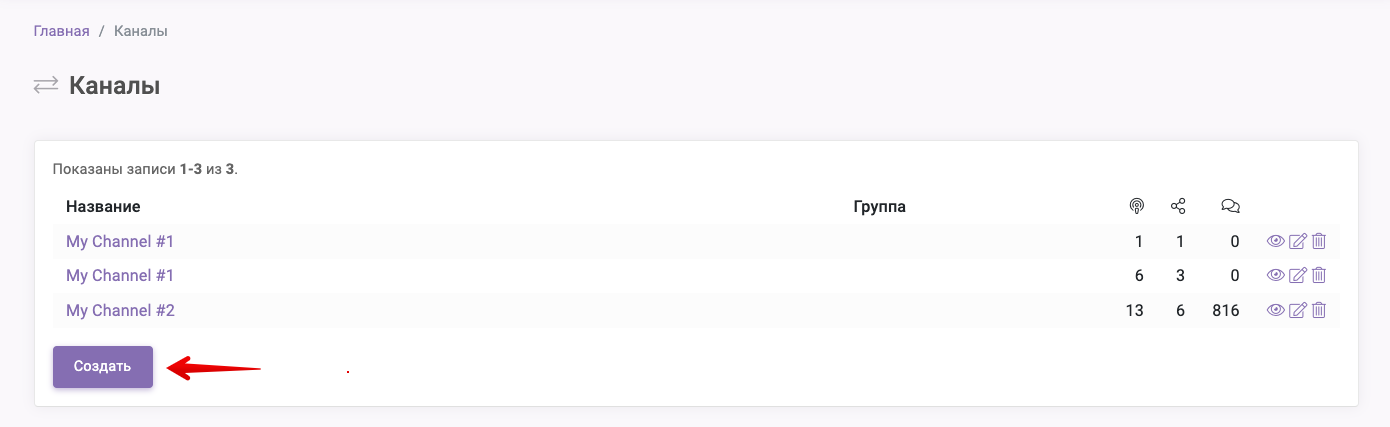Open the My Channel #2 link
The width and height of the screenshot is (1390, 427).
click(x=120, y=310)
